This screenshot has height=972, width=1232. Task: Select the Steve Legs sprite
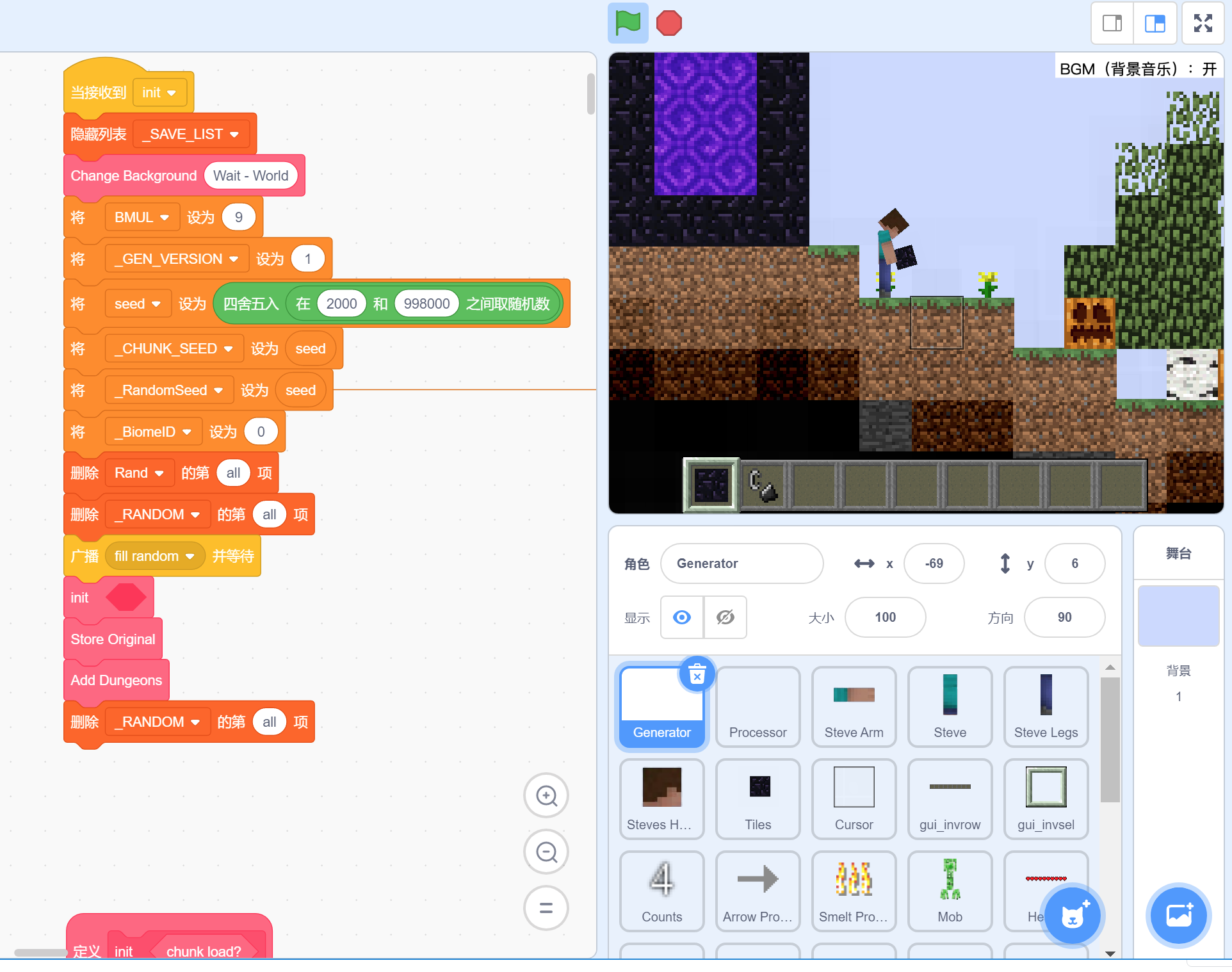pyautogui.click(x=1046, y=706)
